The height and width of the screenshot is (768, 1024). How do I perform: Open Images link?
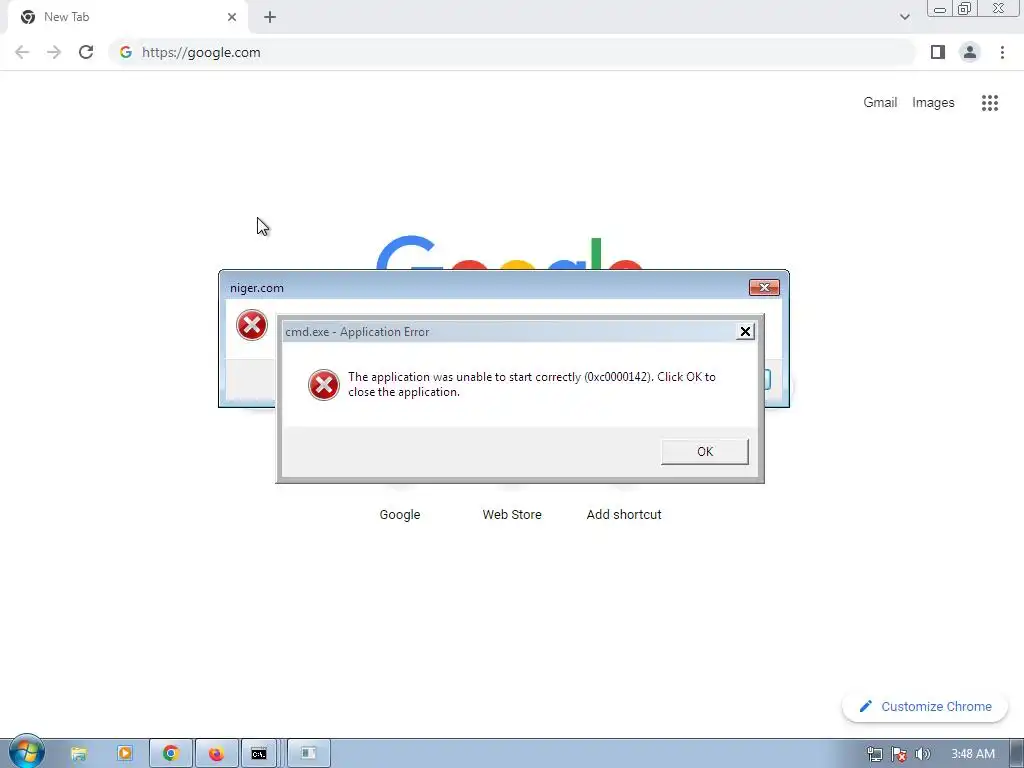click(x=933, y=103)
